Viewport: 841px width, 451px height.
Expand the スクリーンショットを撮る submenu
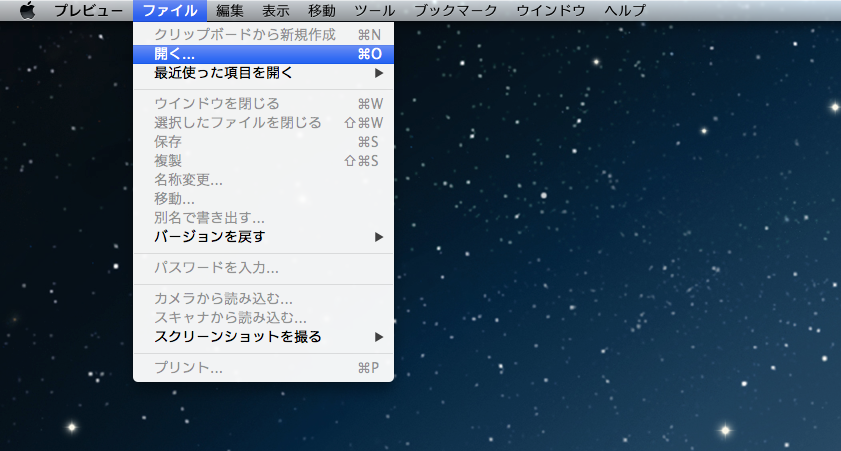pos(263,337)
